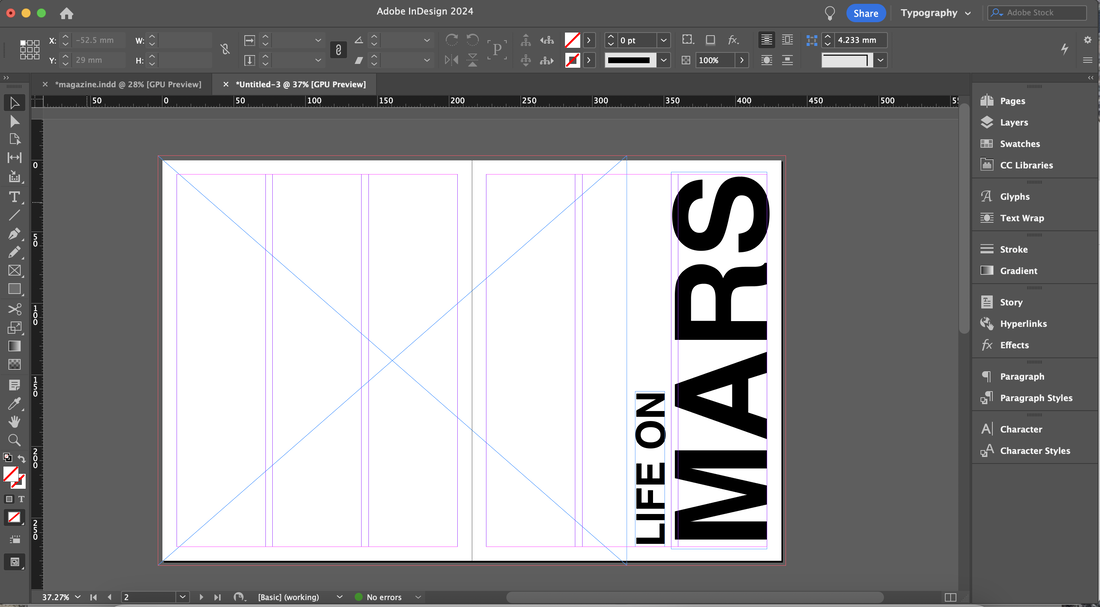Open the Swatches panel
Screen dimensions: 1100x607
[x=1019, y=144]
